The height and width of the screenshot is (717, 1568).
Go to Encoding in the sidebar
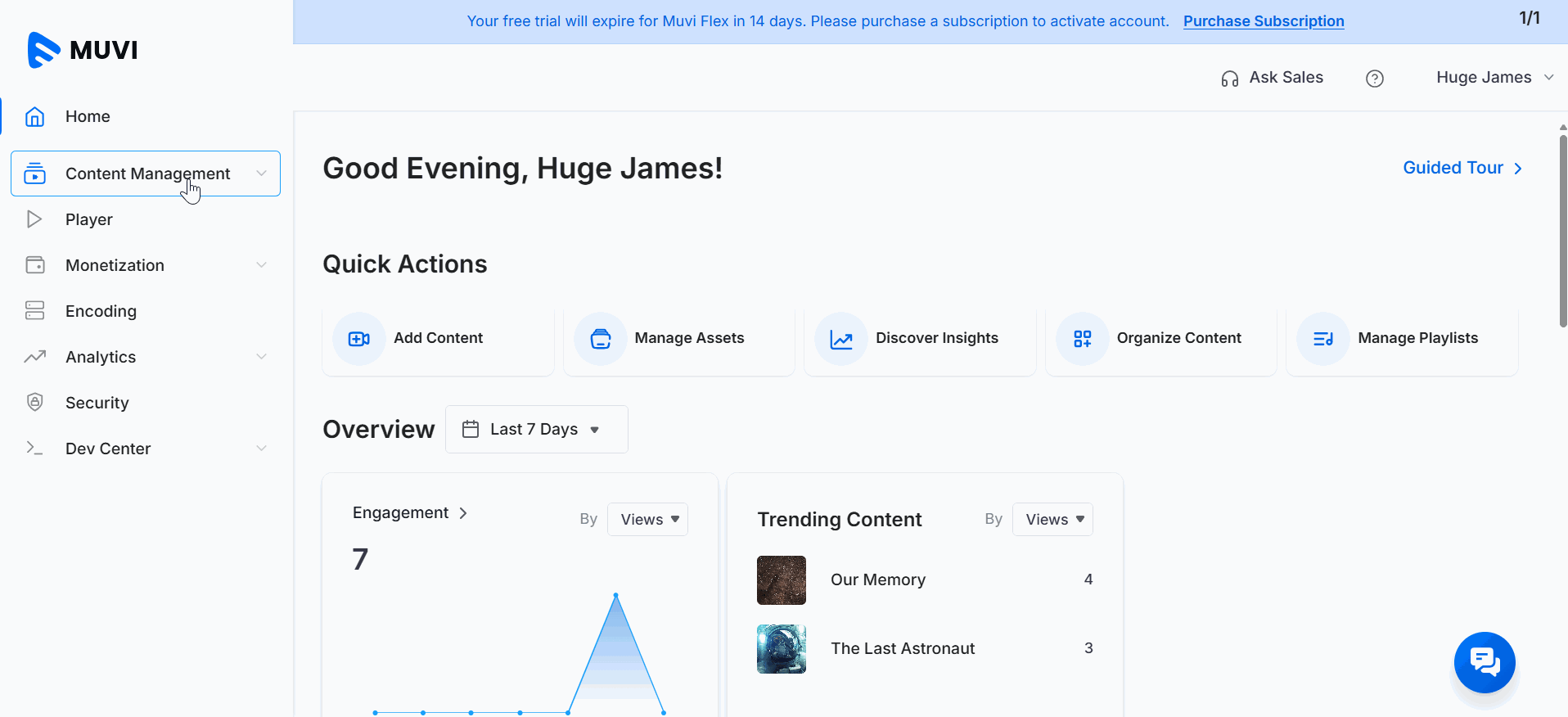(x=101, y=311)
